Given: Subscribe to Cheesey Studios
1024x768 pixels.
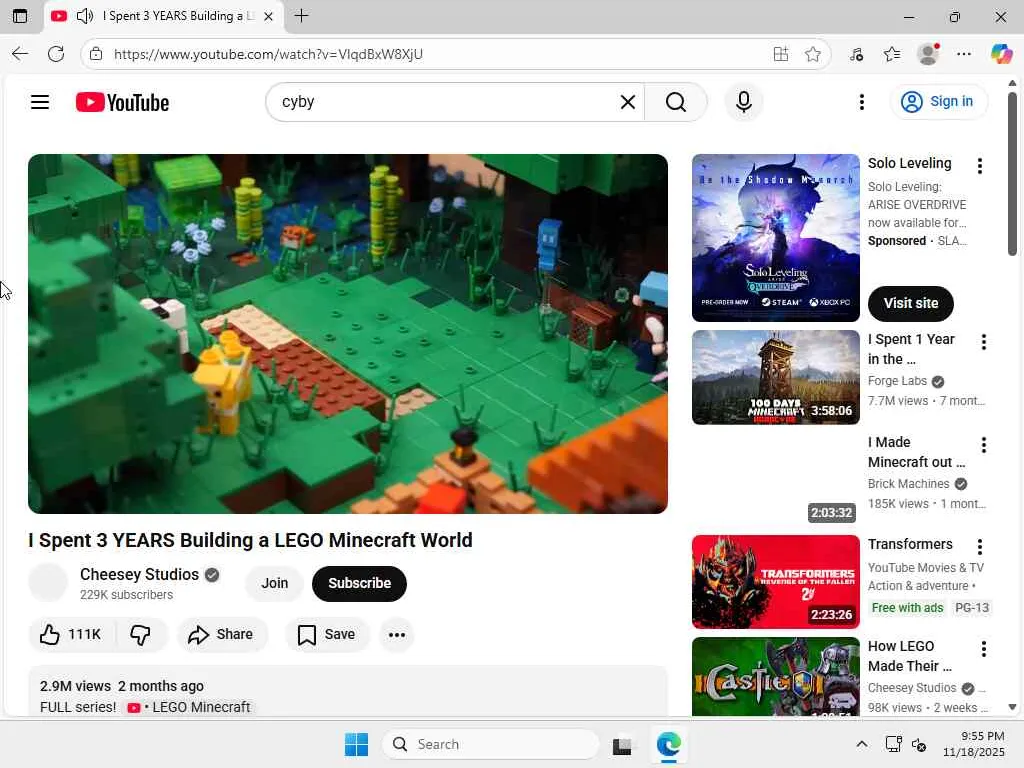Looking at the screenshot, I should click(x=359, y=583).
